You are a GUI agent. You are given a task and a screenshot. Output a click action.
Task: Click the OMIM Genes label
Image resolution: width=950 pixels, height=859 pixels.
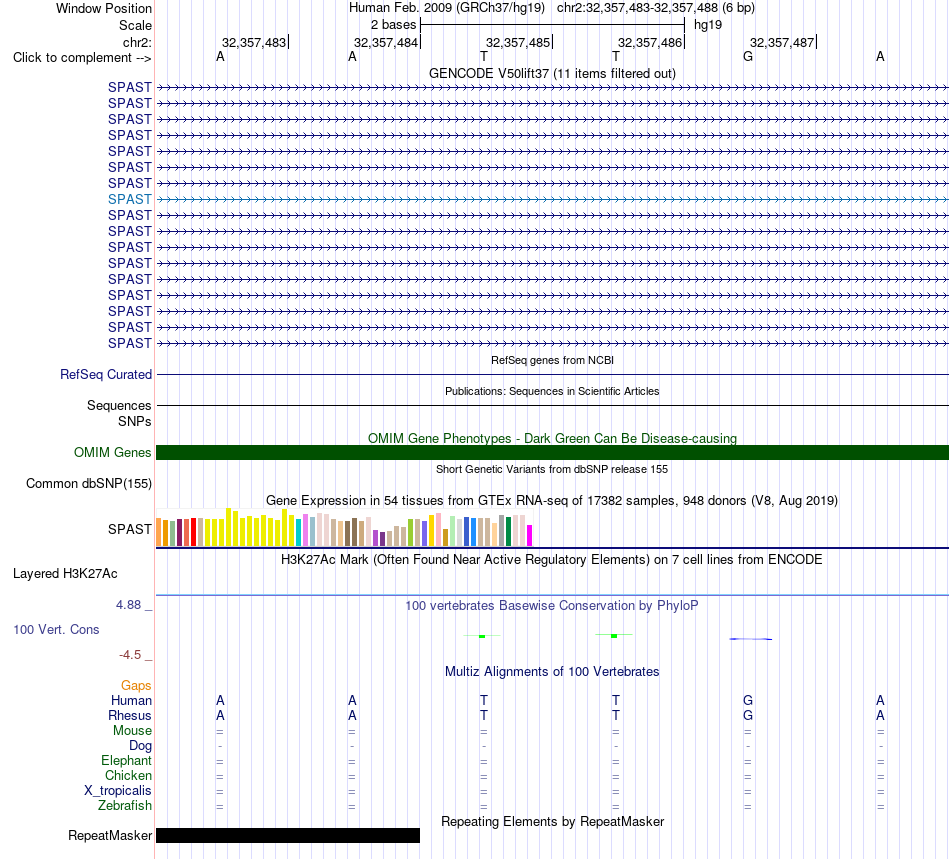click(112, 453)
